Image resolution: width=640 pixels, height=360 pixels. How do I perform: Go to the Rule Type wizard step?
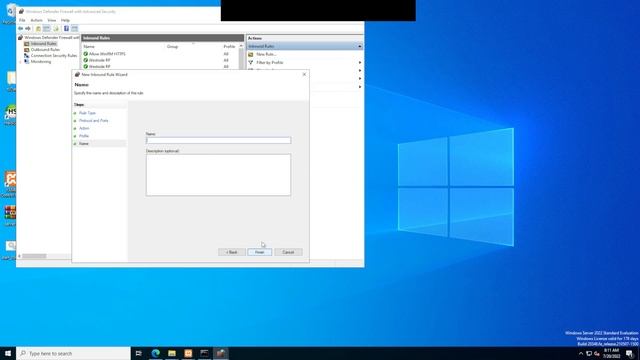coord(87,113)
